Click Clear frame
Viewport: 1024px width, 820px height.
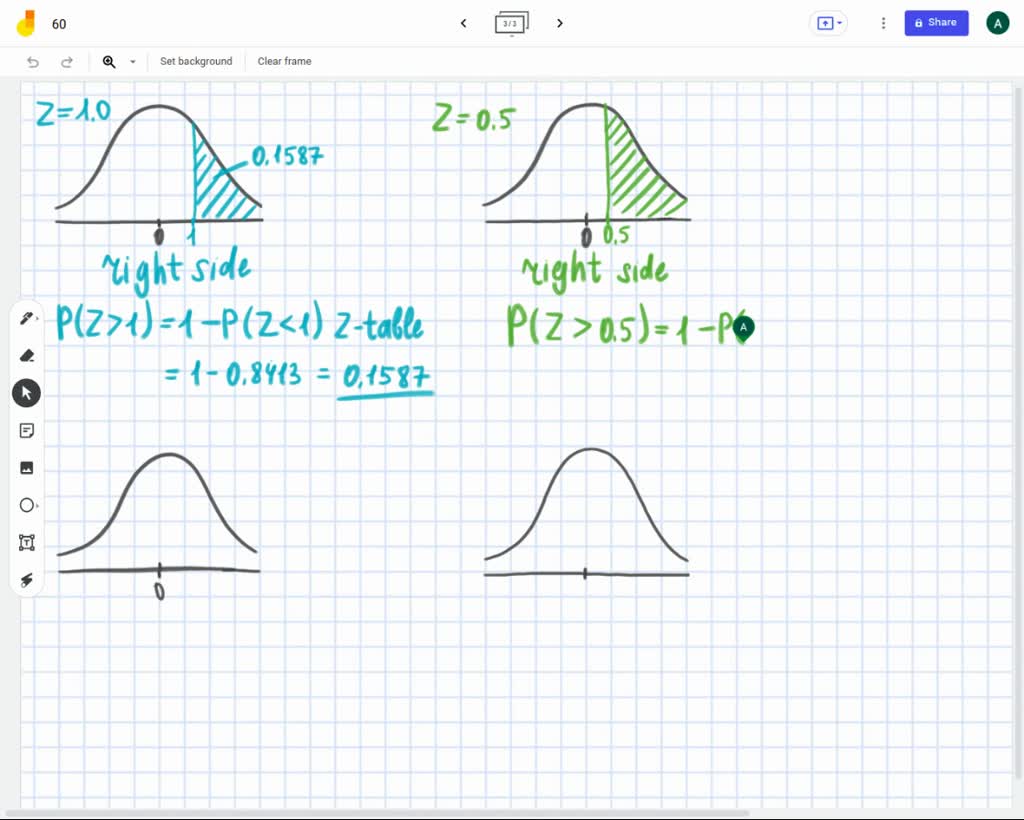click(x=284, y=61)
